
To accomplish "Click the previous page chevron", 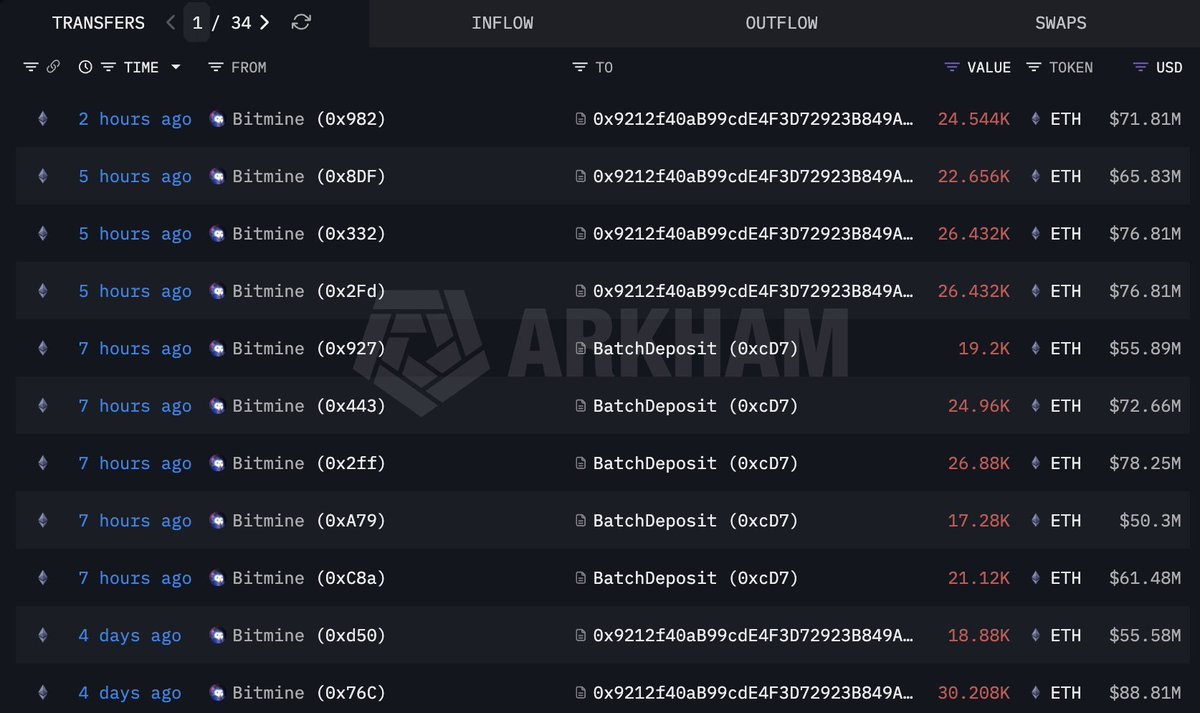I will coord(170,22).
